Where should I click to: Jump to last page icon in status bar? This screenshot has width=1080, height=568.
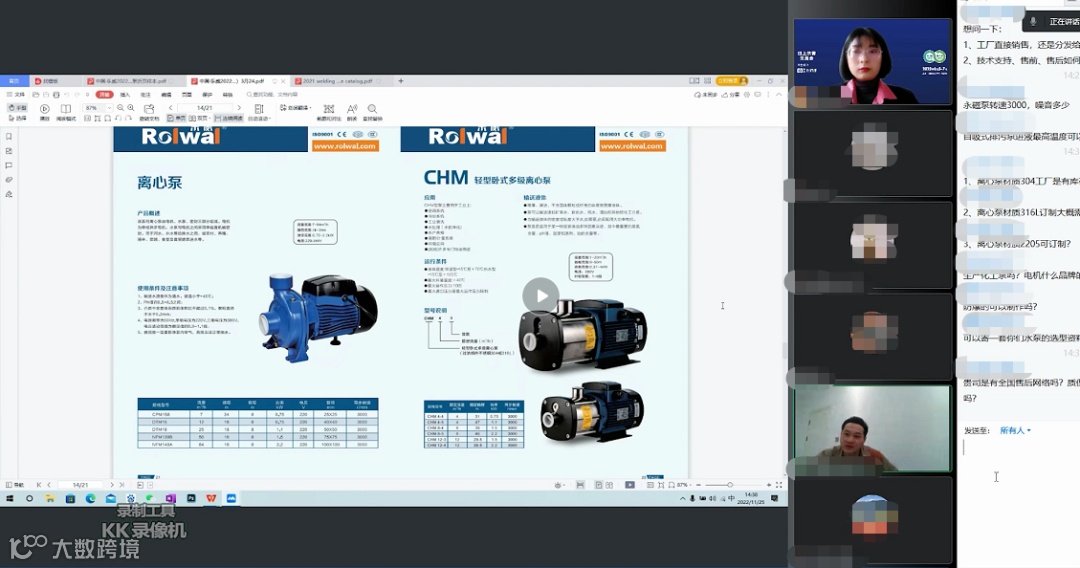[x=122, y=485]
